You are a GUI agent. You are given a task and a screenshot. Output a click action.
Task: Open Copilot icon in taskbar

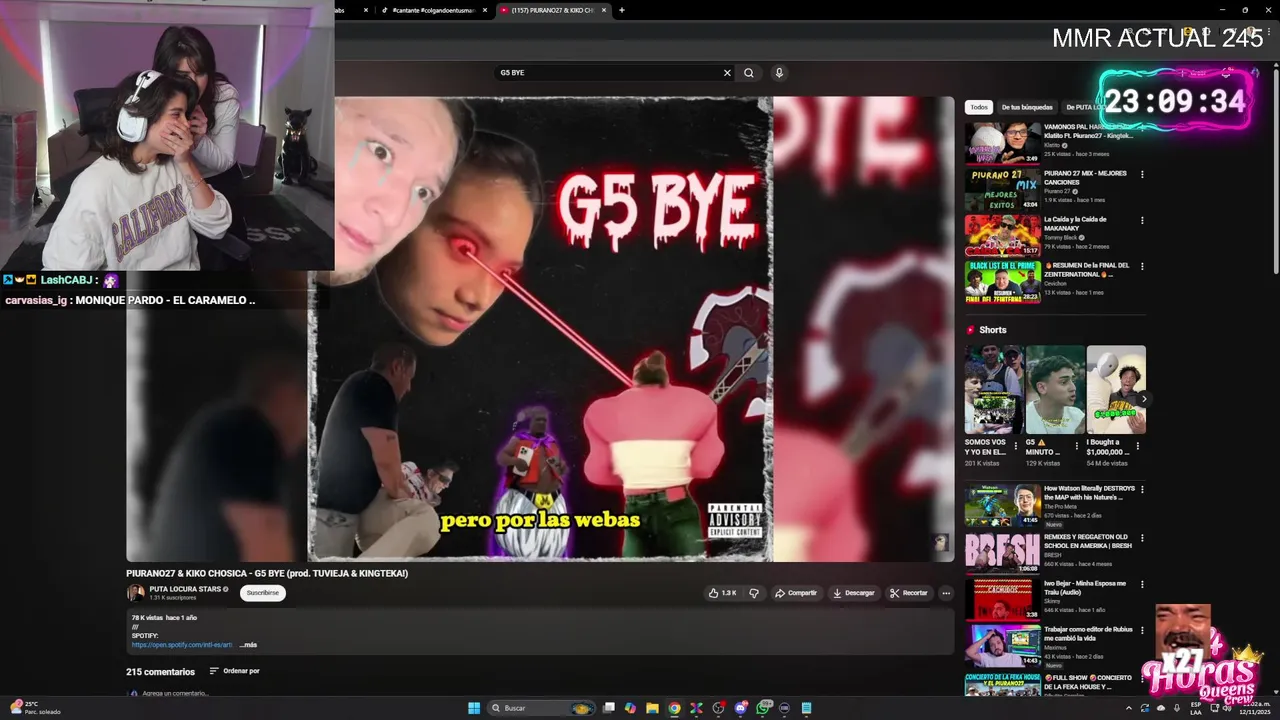point(630,708)
